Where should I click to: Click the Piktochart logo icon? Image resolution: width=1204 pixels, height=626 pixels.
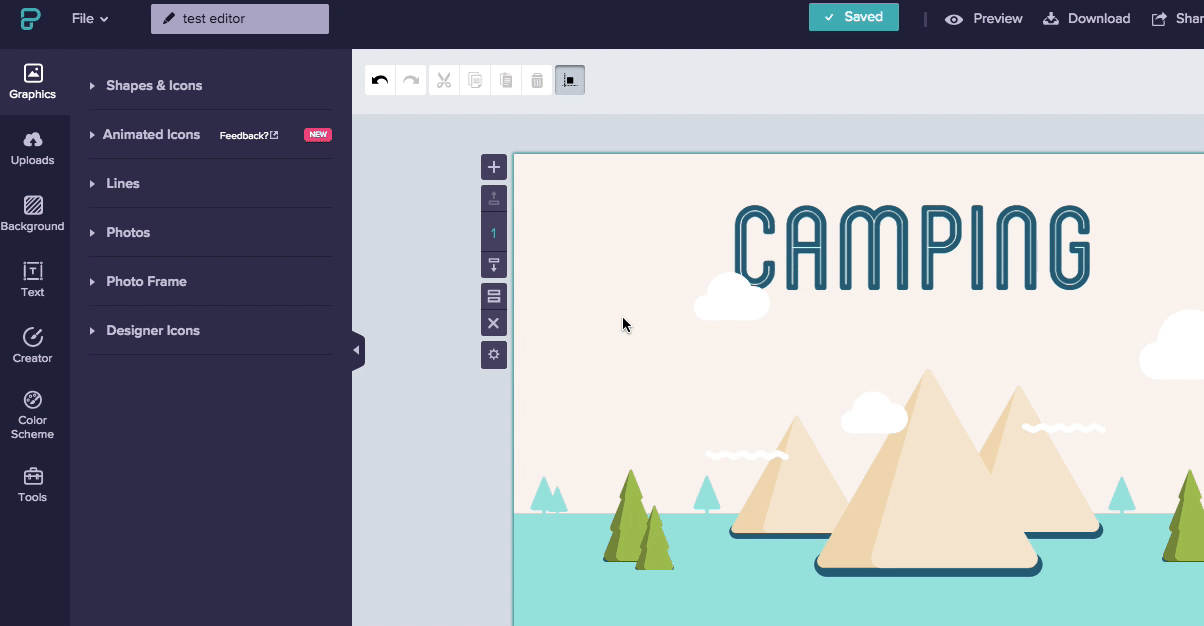pos(30,18)
